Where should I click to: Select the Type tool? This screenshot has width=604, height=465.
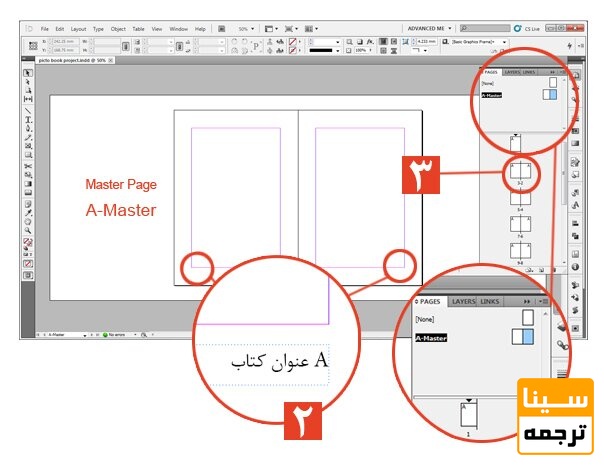click(x=28, y=120)
